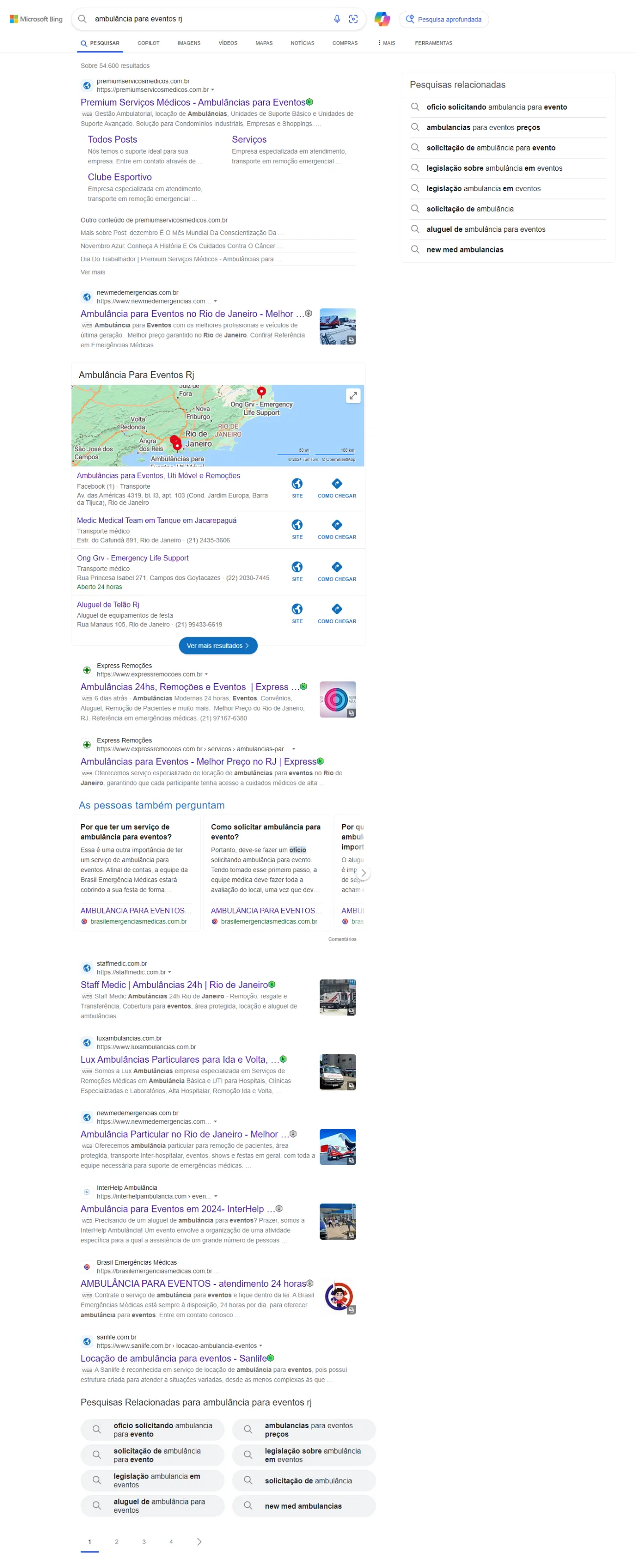Viewport: 636px width, 1568px height.
Task: Click Site icon for Aluguel de Telão Rj
Action: click(x=297, y=609)
